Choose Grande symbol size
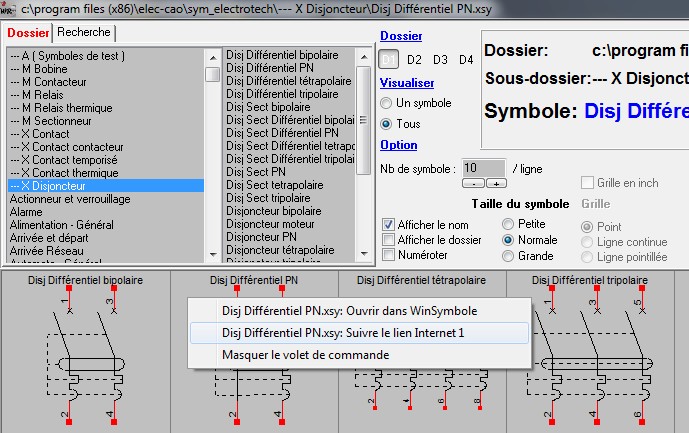 tap(509, 256)
